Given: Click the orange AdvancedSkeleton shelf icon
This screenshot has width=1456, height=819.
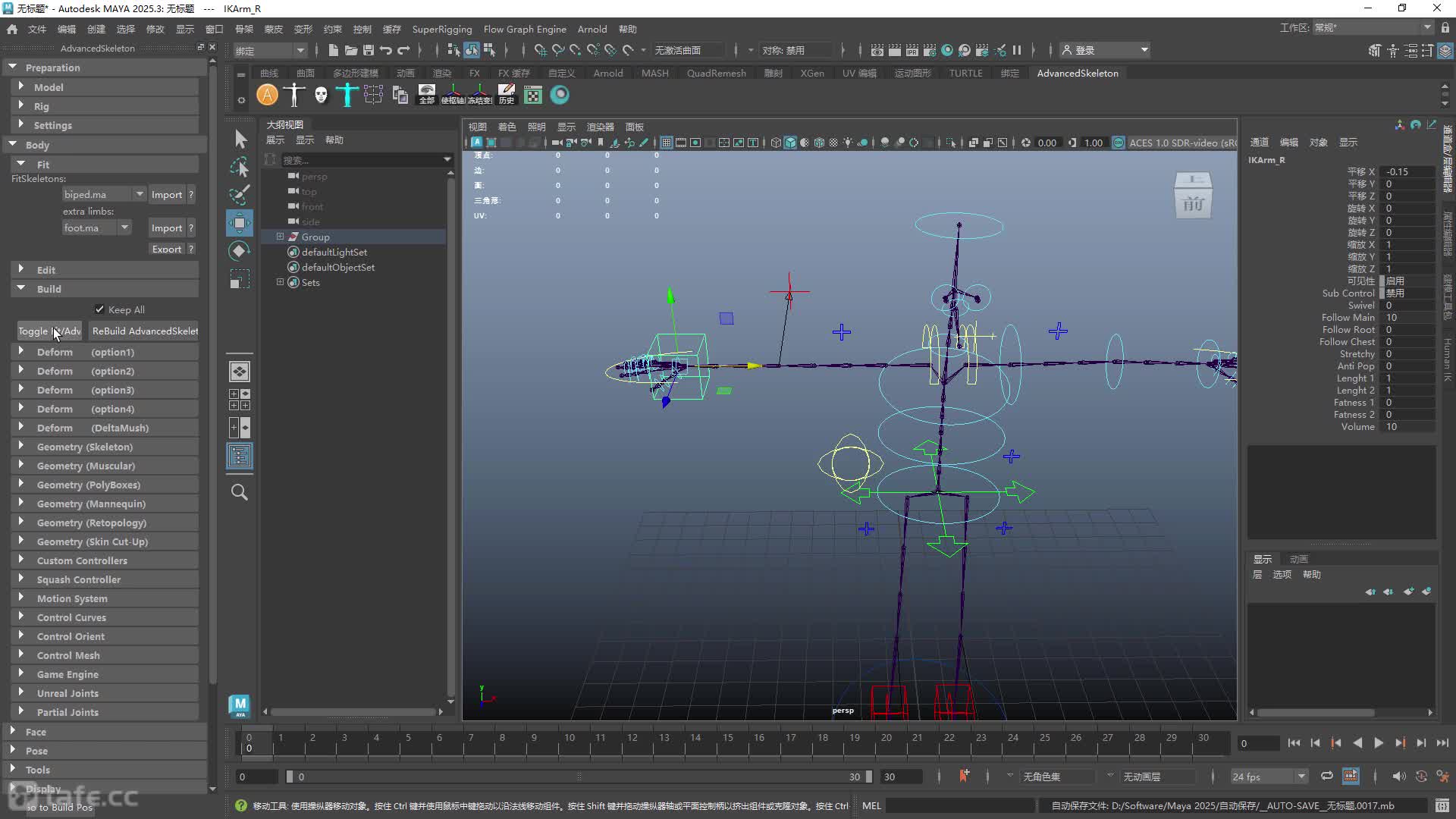Looking at the screenshot, I should click(x=267, y=95).
